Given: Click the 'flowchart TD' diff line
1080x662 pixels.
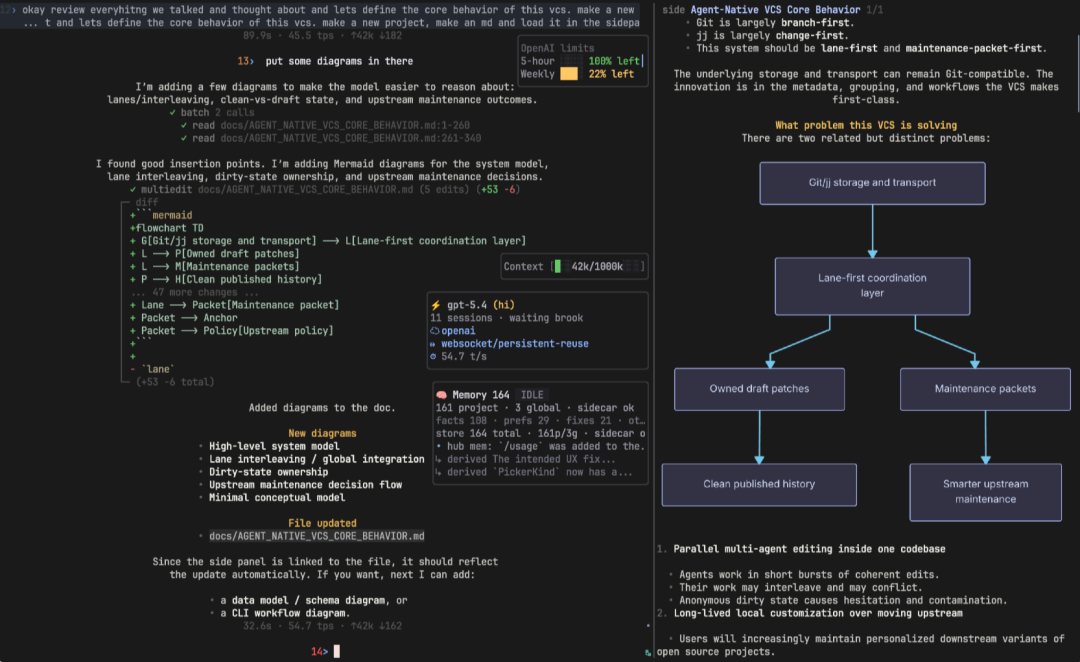Looking at the screenshot, I should click(x=169, y=228).
